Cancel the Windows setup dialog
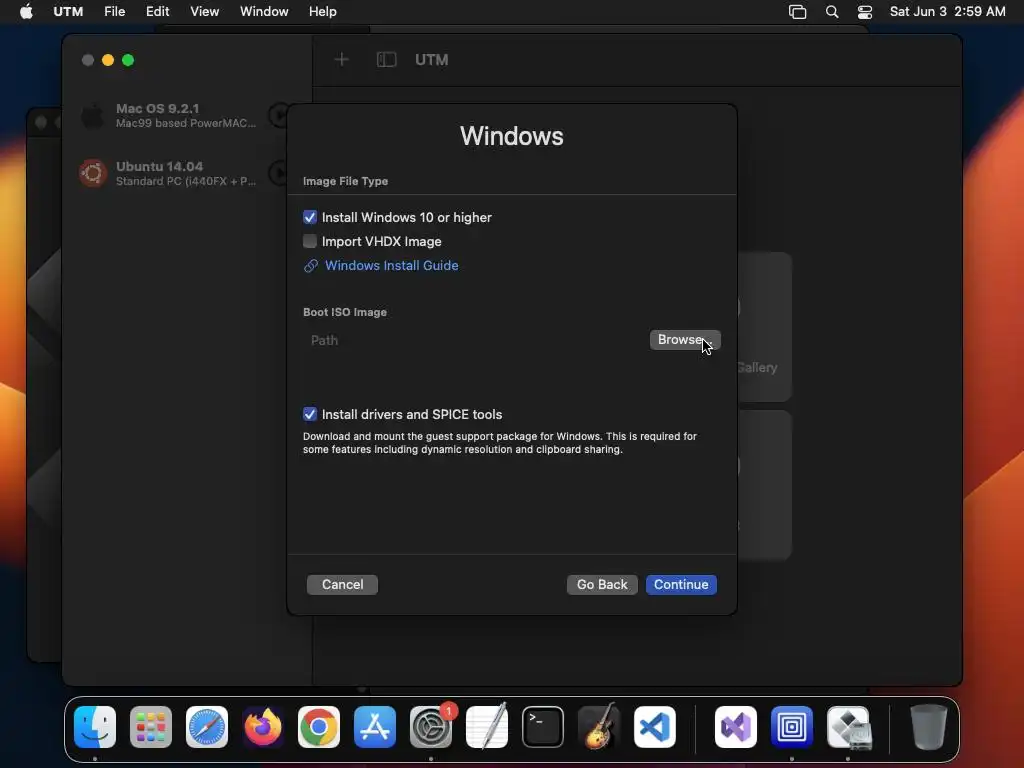 coord(342,584)
